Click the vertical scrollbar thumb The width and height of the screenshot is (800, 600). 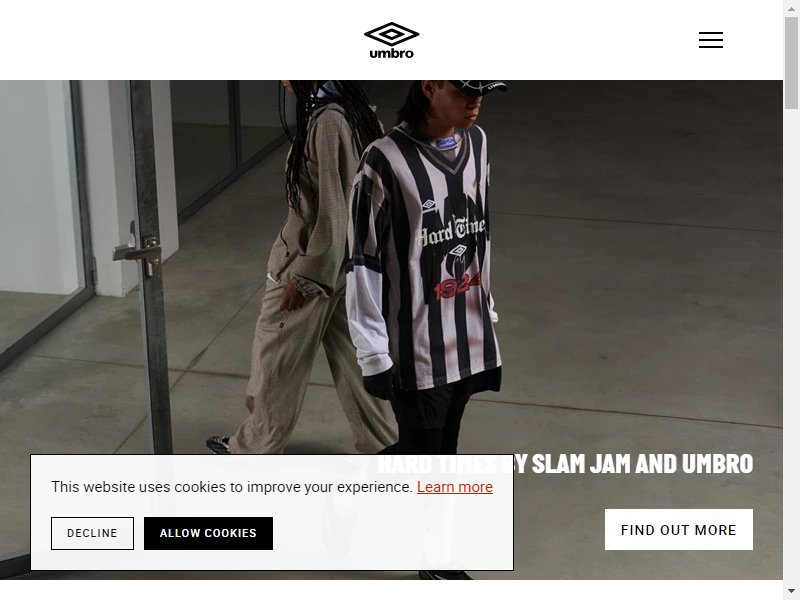[791, 63]
